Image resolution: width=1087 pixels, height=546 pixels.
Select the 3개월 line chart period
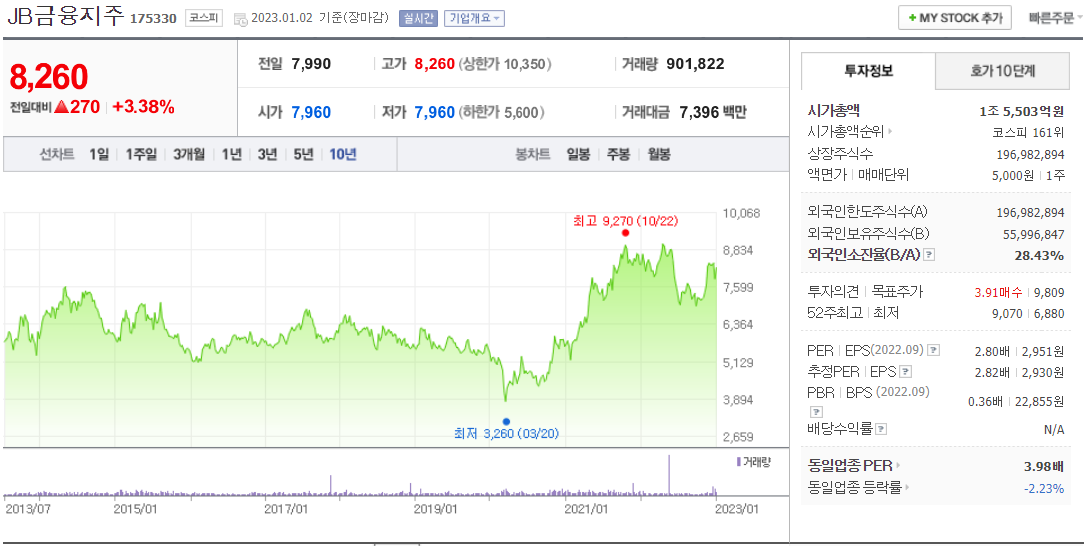click(189, 154)
